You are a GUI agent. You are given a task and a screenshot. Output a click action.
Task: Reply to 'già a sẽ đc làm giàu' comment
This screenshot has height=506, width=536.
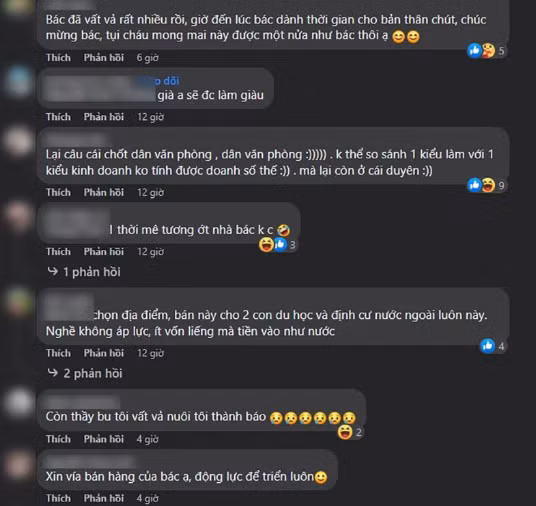104,117
